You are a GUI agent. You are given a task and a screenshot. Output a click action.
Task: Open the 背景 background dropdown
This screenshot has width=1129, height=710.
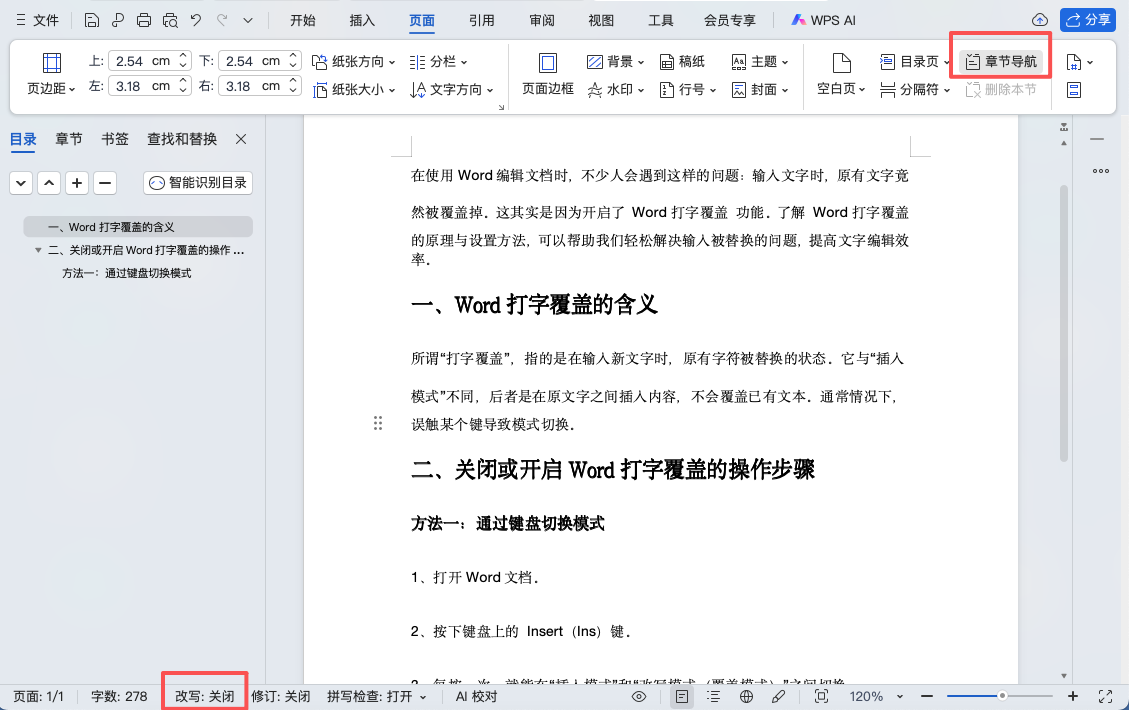point(616,62)
